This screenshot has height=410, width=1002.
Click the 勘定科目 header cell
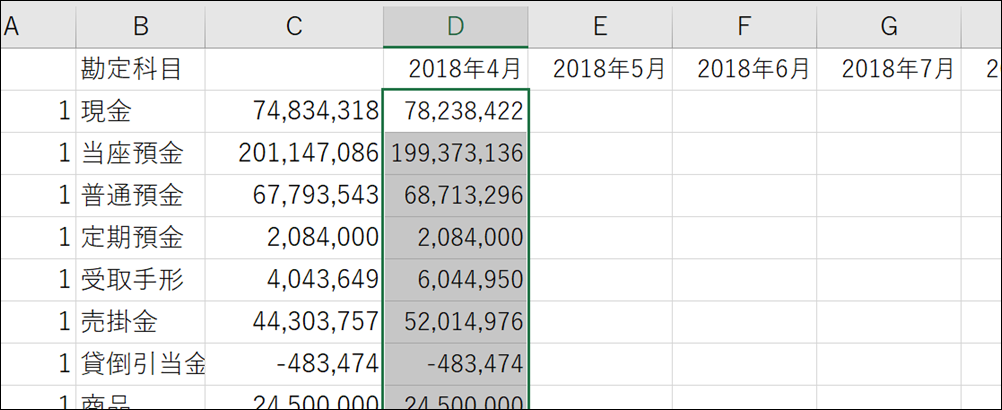pyautogui.click(x=141, y=69)
